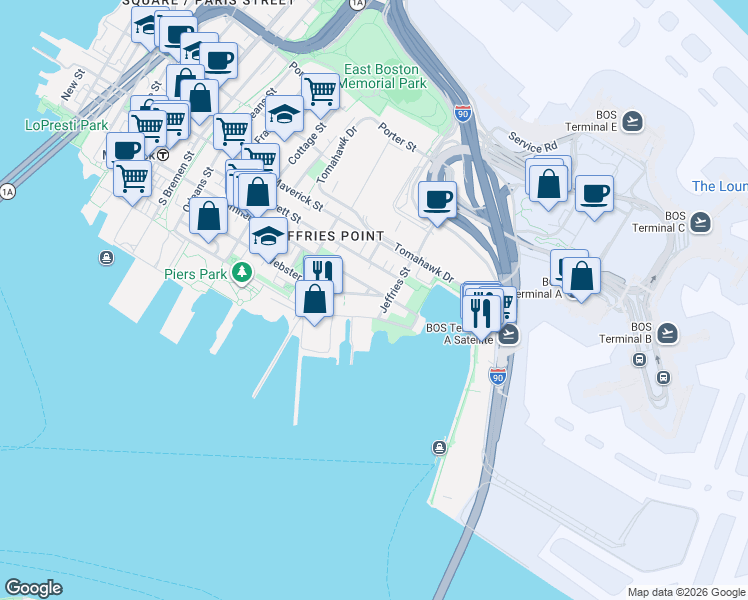Click the lower bus stop icon near Terminal B
Screen dimensions: 748x600
click(663, 378)
